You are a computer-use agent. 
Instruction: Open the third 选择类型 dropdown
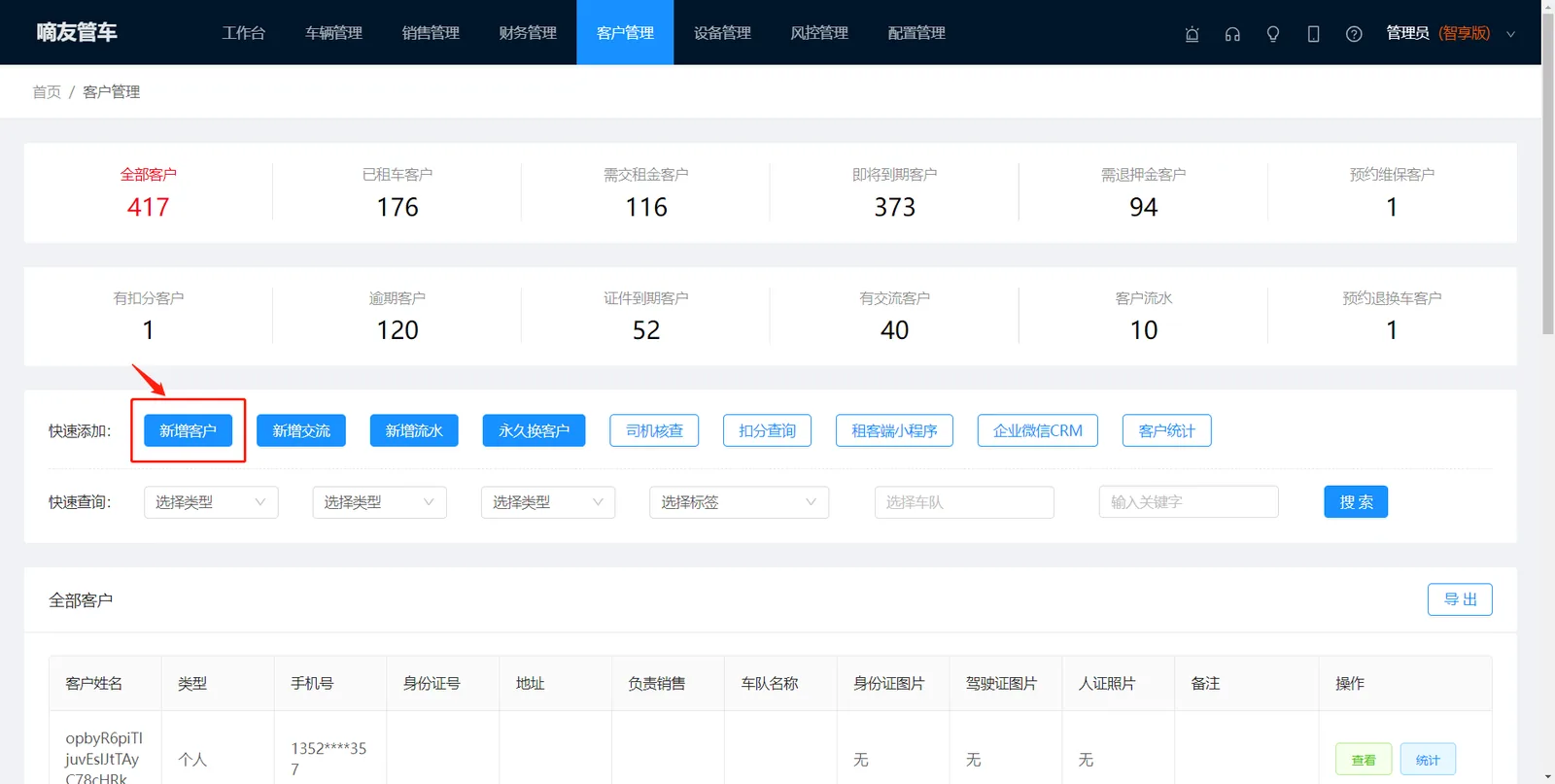(x=548, y=502)
